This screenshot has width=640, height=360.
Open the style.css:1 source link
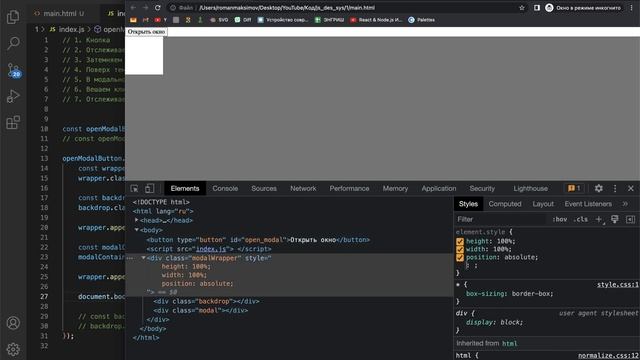[618, 284]
